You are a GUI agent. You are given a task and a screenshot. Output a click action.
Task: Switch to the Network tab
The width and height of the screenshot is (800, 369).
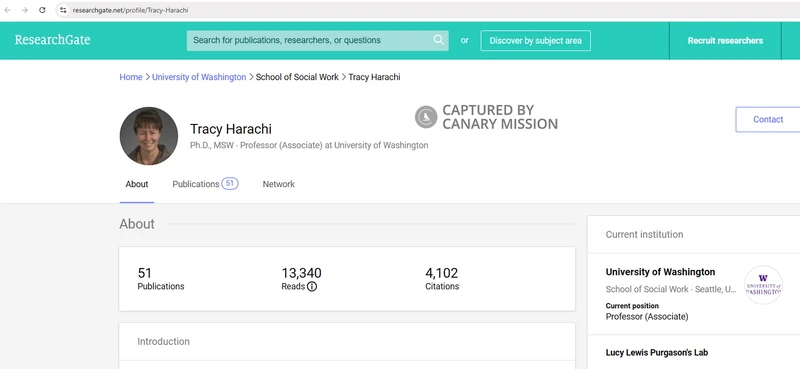click(x=279, y=184)
